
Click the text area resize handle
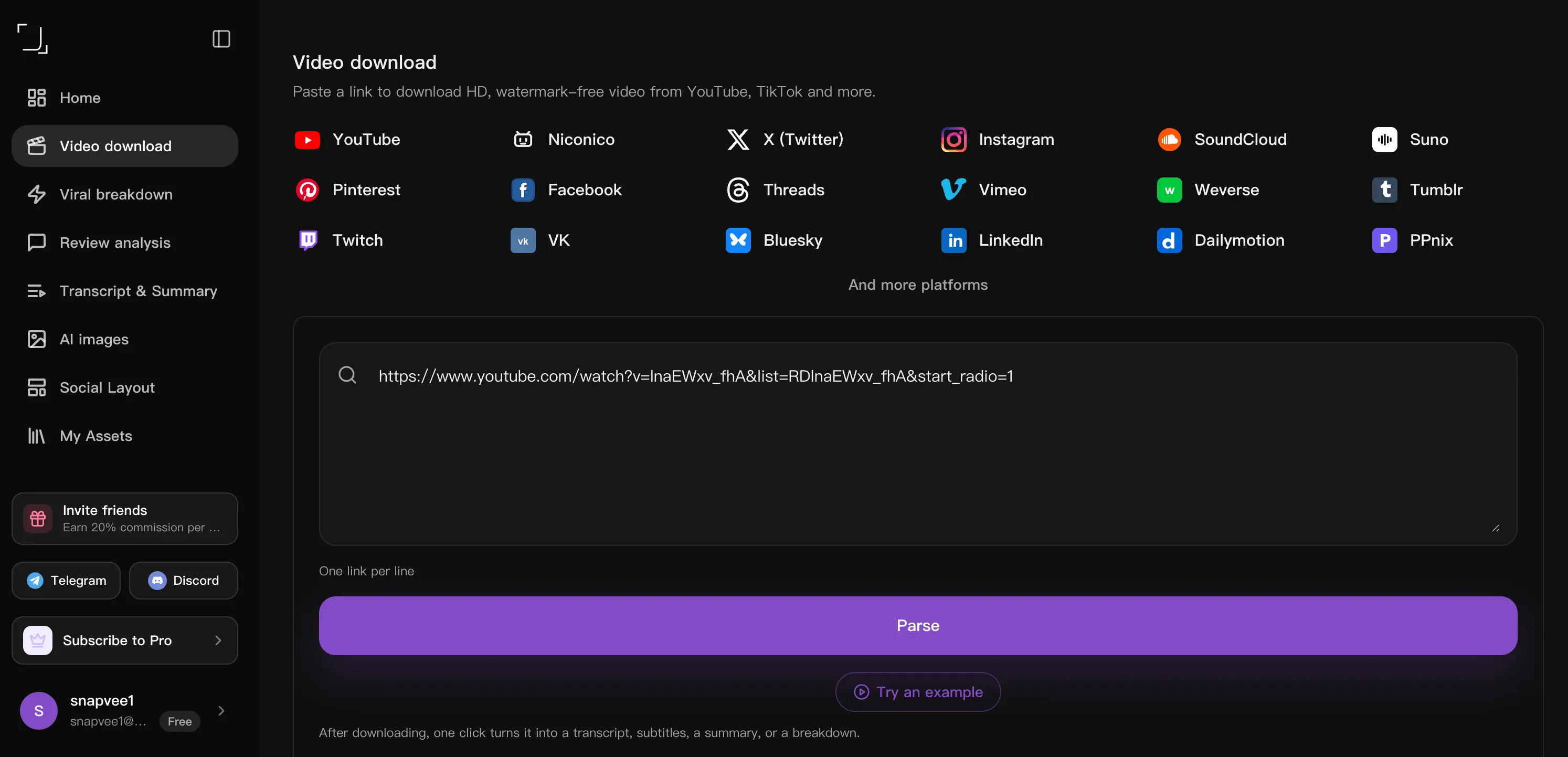(x=1495, y=528)
